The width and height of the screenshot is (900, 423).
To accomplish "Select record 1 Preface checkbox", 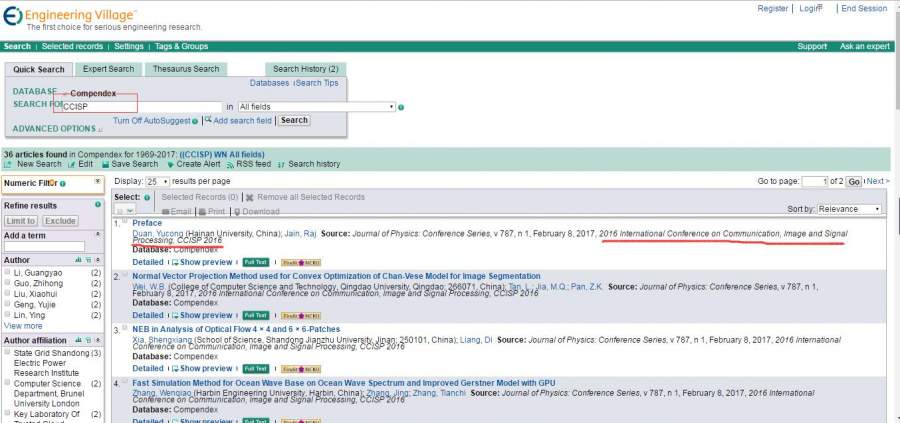I will tap(125, 222).
